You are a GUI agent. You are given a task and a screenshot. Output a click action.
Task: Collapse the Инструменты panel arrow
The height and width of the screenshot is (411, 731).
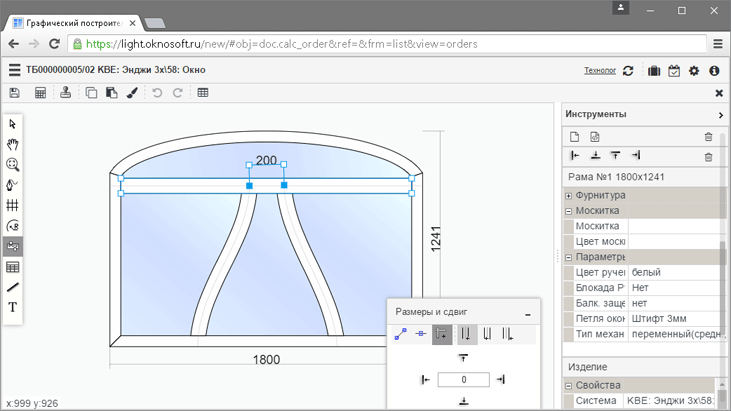click(x=721, y=115)
